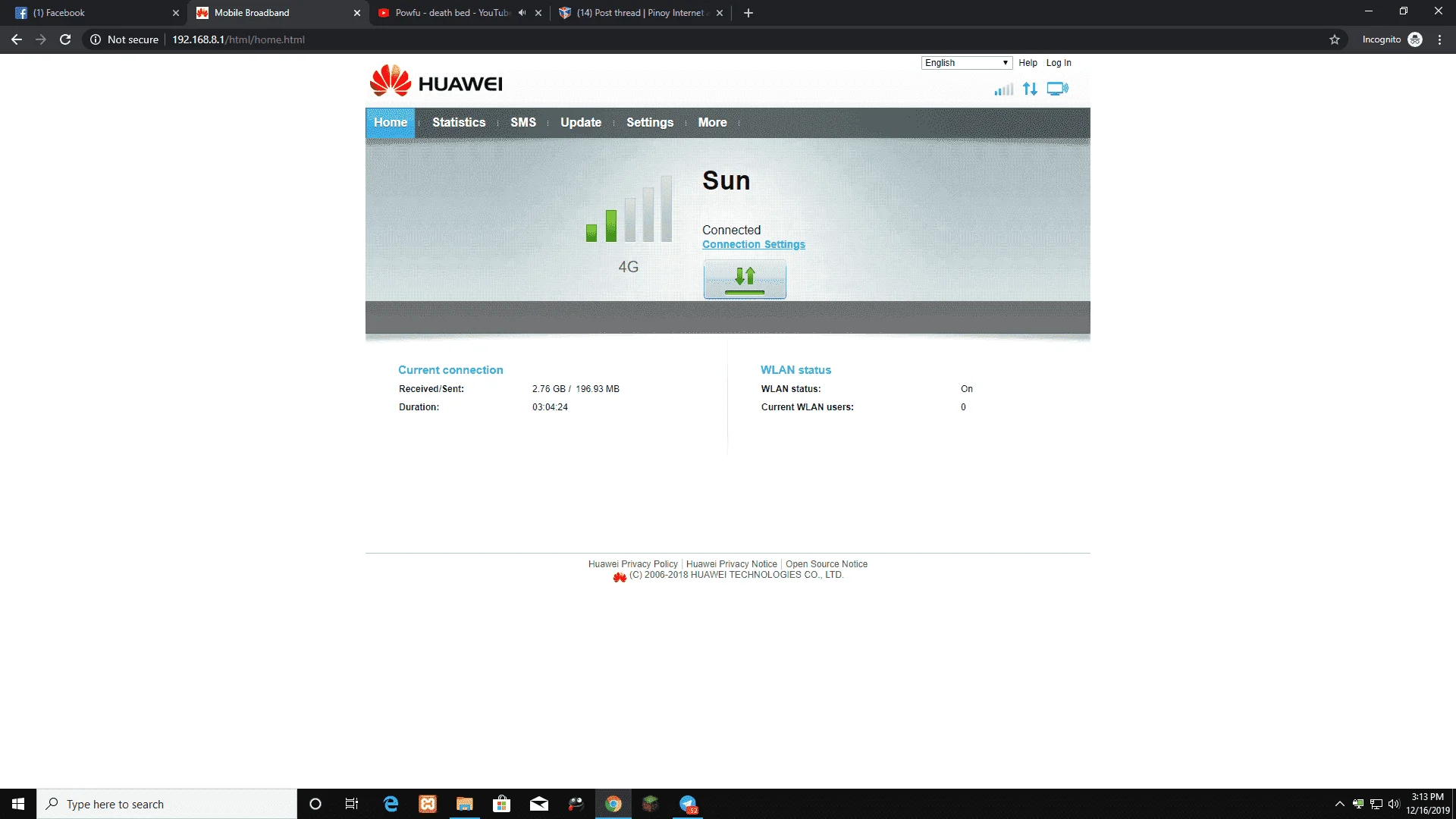Viewport: 1456px width, 819px height.
Task: Click the taskbar search box
Action: click(x=167, y=804)
